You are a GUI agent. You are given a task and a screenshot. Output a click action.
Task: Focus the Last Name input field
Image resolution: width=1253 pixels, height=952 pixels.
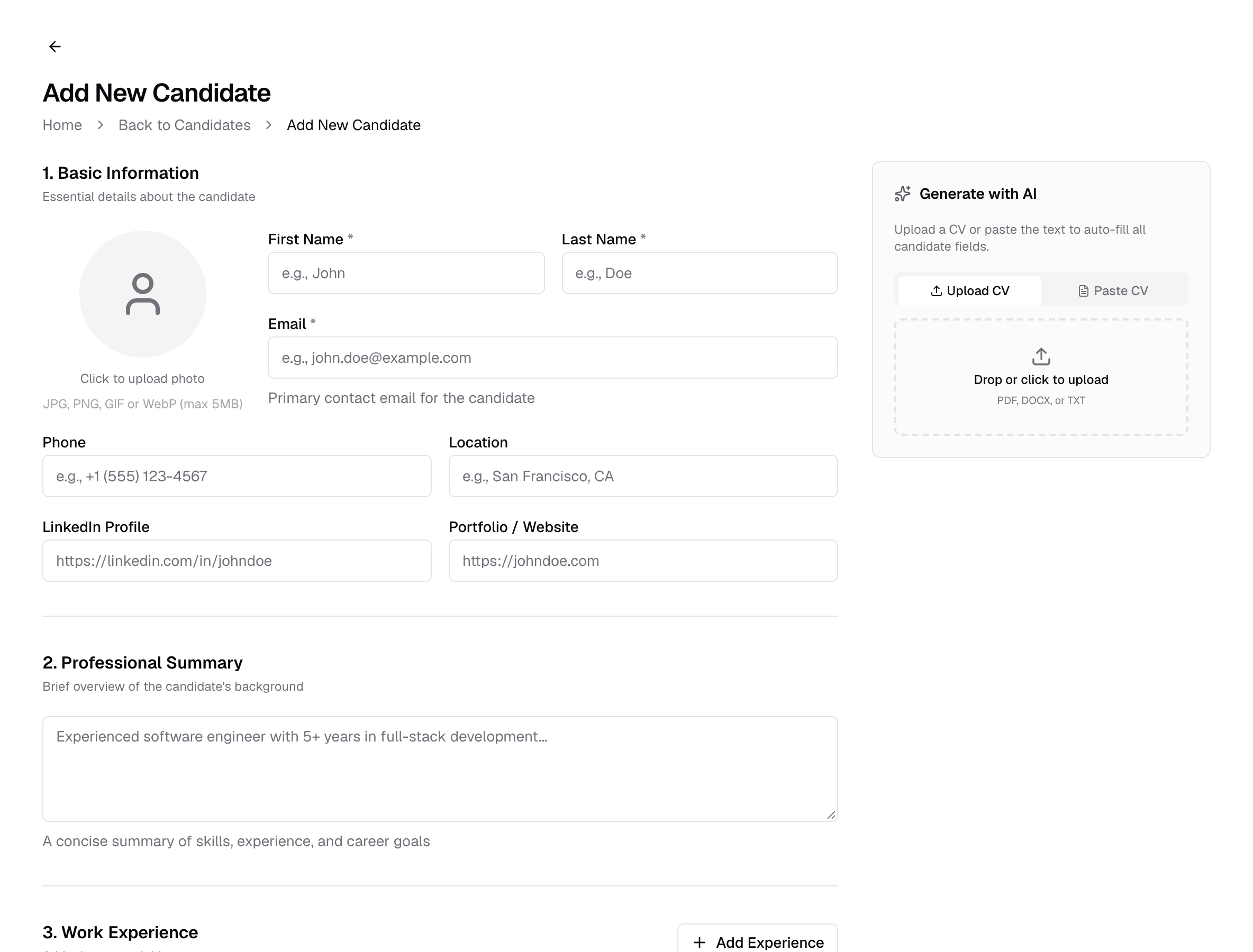click(700, 273)
